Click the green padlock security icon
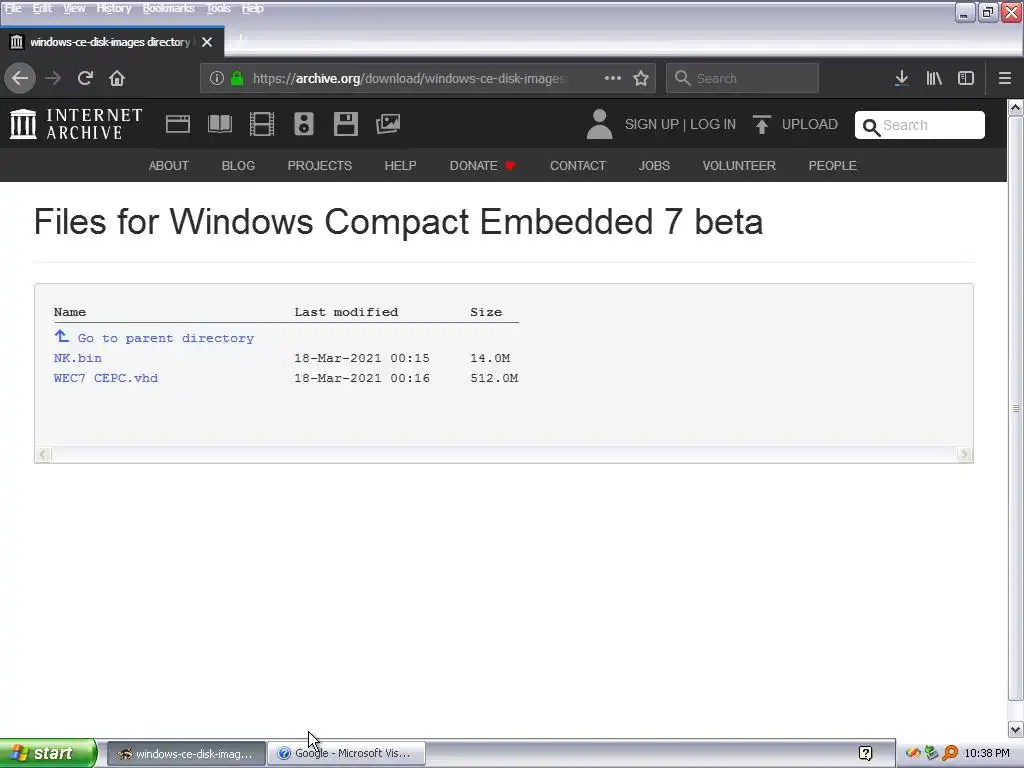The width and height of the screenshot is (1024, 768). pos(237,78)
